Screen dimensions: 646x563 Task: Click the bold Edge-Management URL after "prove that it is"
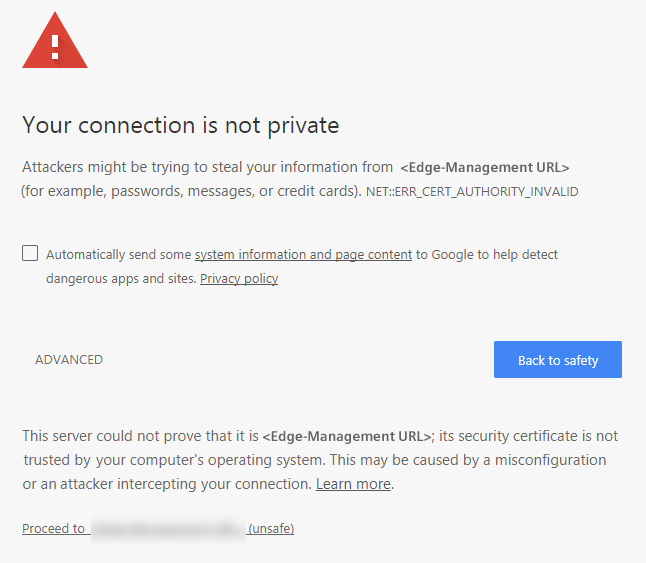click(346, 436)
